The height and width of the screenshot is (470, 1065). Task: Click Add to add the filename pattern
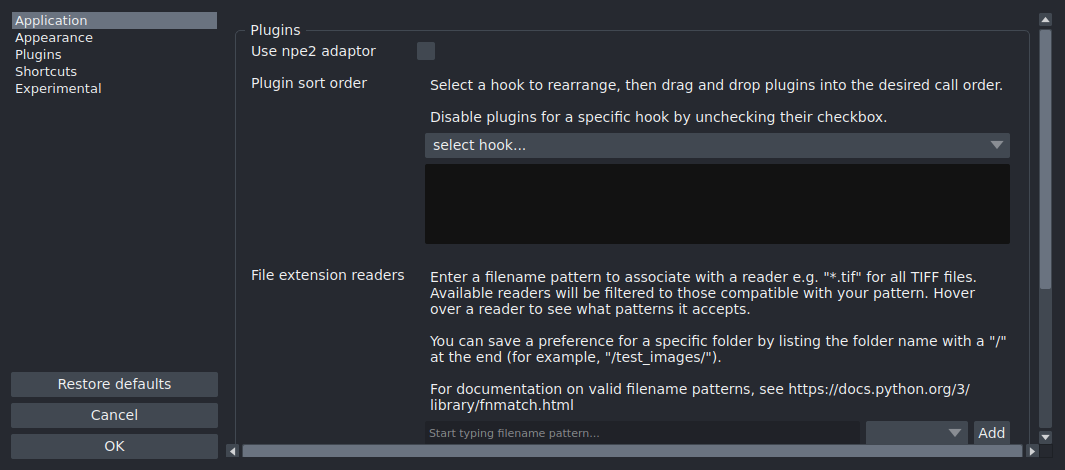991,432
